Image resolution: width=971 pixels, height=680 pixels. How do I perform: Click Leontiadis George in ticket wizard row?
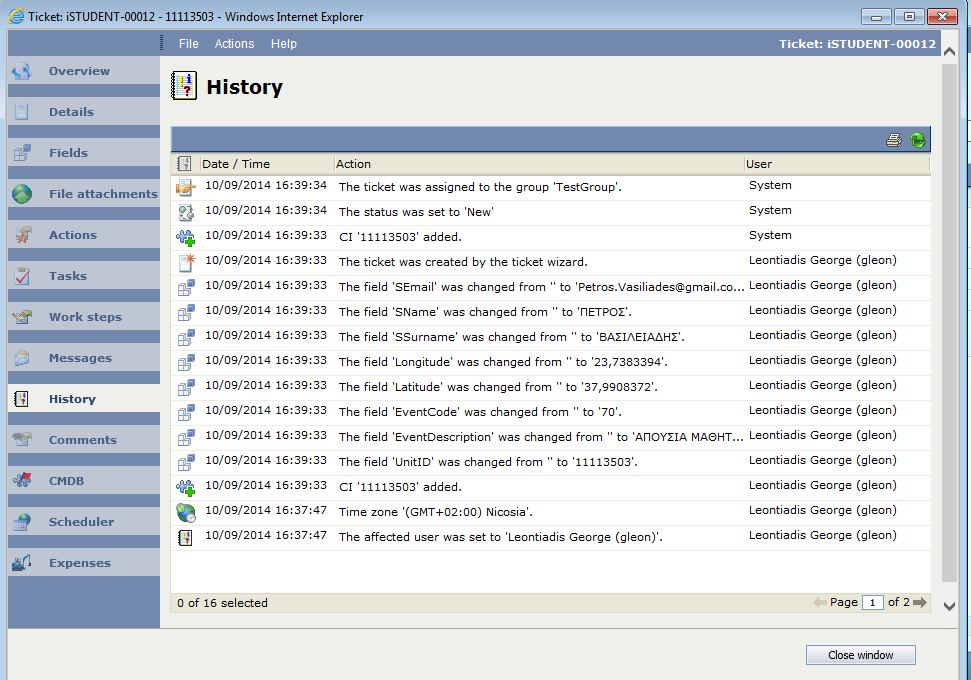pos(822,260)
